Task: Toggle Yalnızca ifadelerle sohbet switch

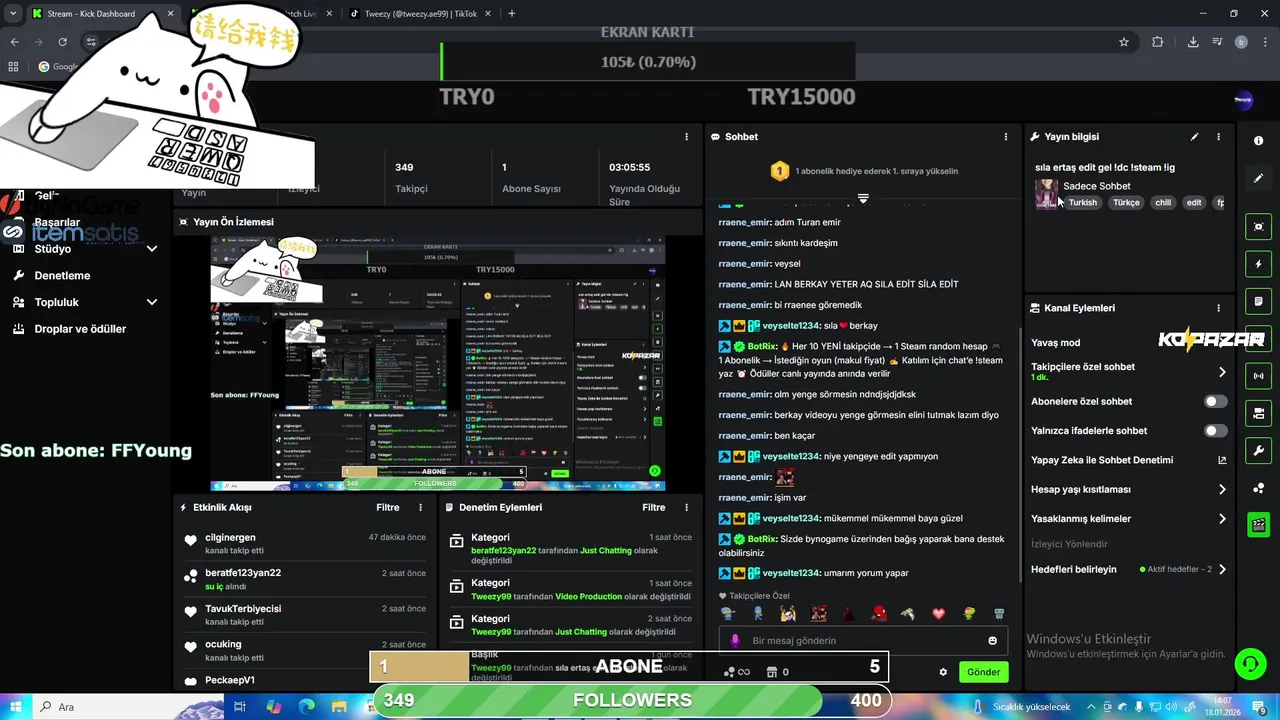Action: 1215,431
